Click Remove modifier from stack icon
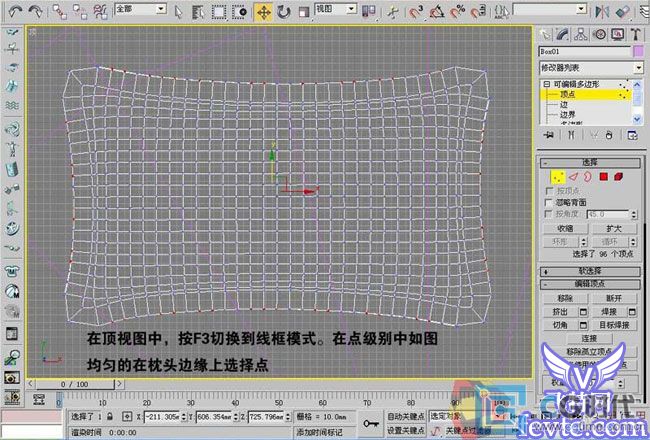650x440 pixels. (x=609, y=135)
